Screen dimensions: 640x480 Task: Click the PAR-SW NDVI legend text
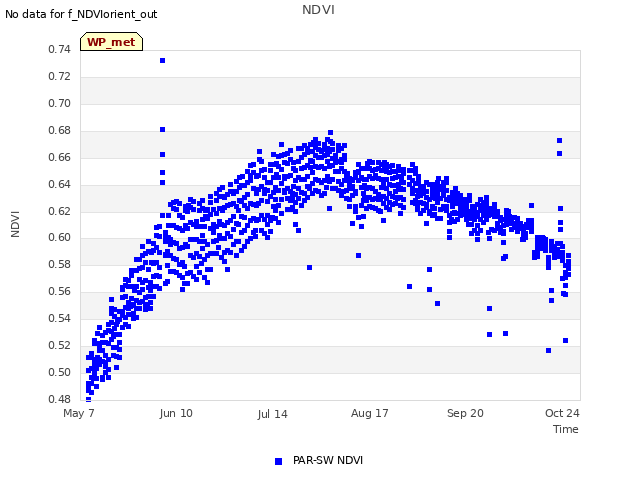click(x=328, y=460)
